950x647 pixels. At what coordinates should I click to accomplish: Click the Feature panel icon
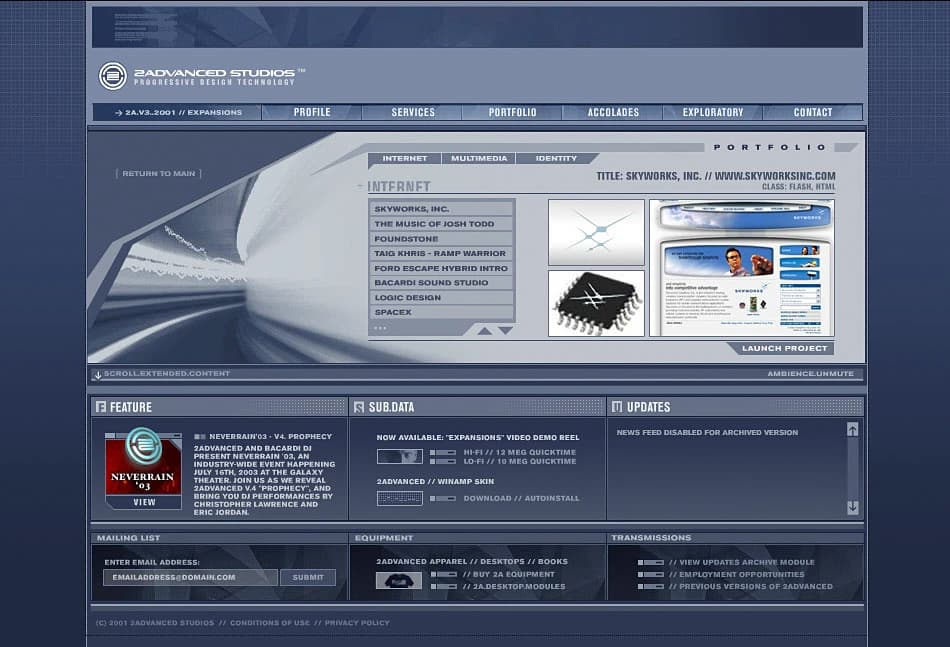click(x=101, y=406)
